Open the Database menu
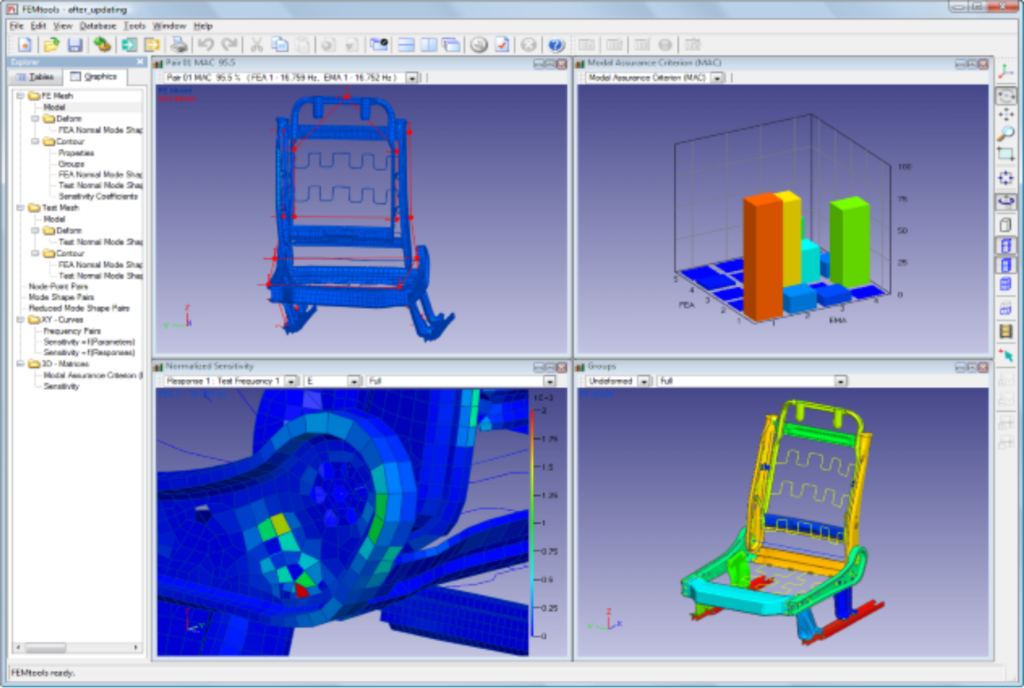1024x688 pixels. click(x=97, y=25)
